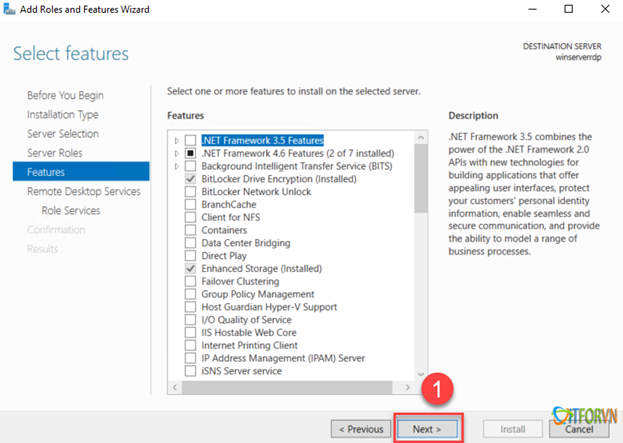Toggle IIS Hostable Web Core checkbox
623x443 pixels.
(x=190, y=333)
